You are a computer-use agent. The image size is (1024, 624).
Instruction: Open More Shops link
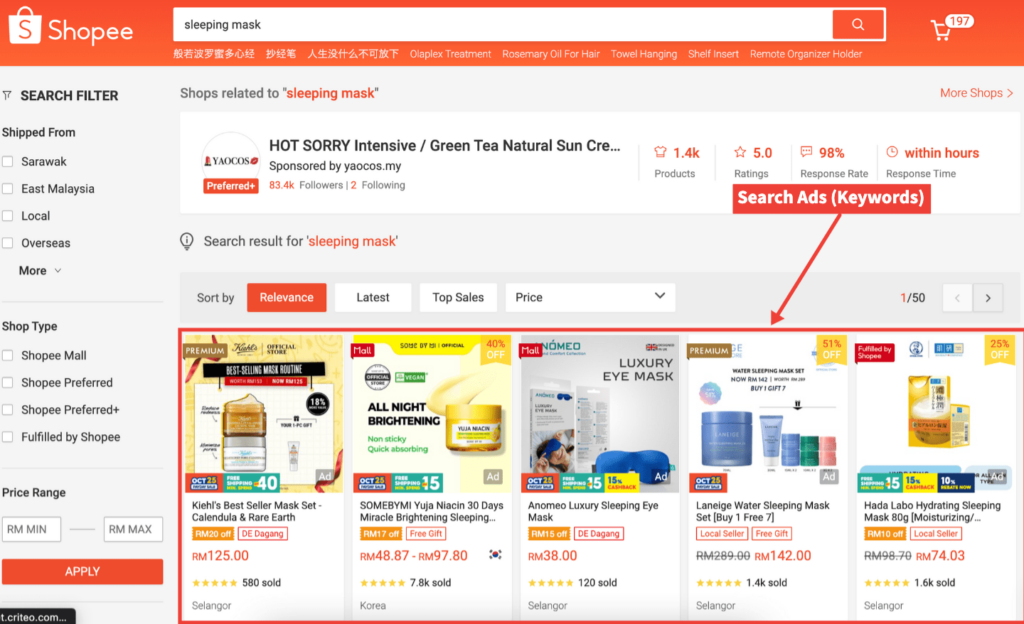(976, 93)
